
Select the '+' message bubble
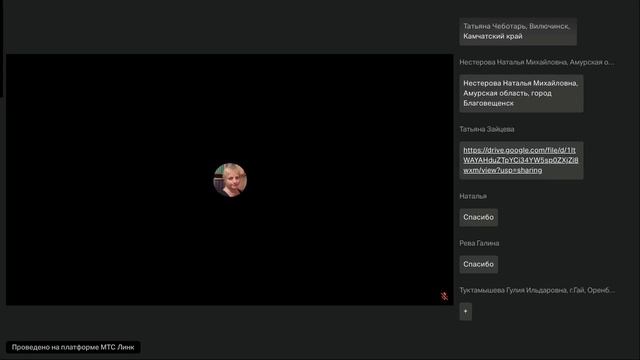tap(465, 311)
